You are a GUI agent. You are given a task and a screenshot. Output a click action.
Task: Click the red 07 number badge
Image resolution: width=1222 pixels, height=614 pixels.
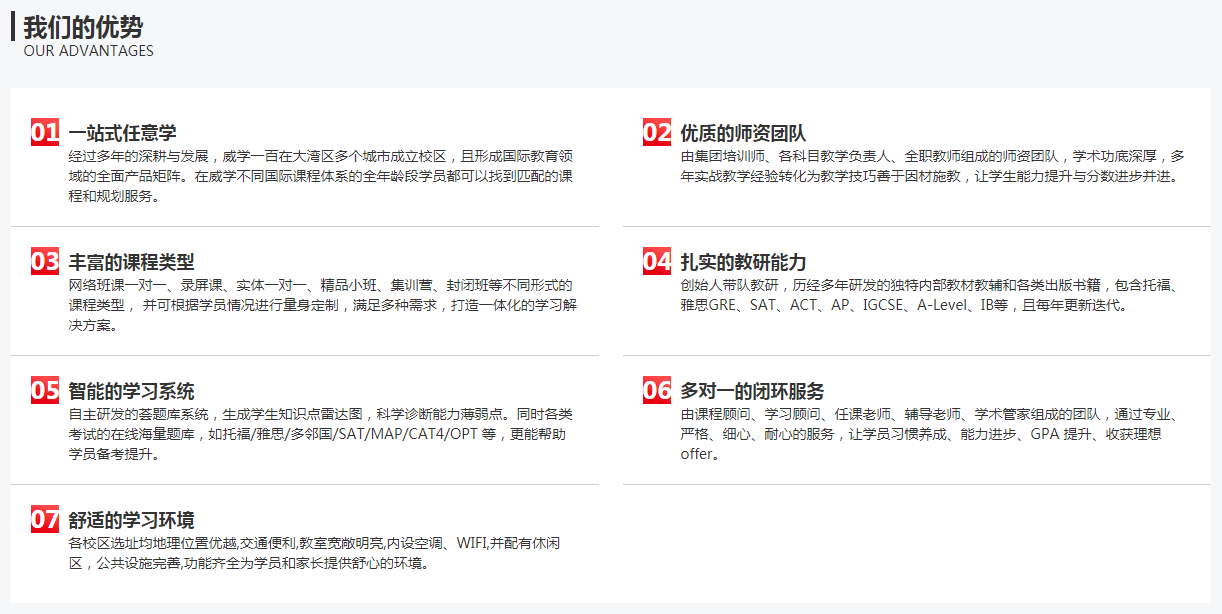click(x=45, y=519)
